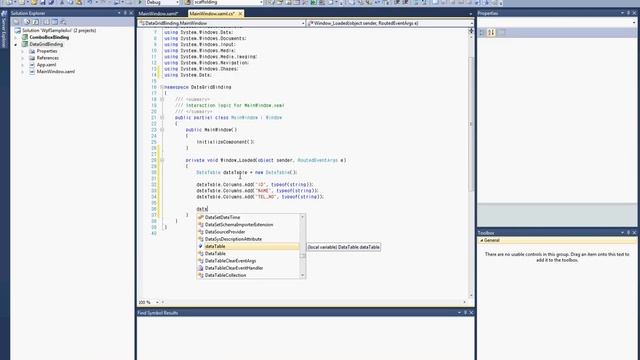This screenshot has height=360, width=640.
Task: Expand the ComboBoxBinding project node
Action: click(16, 37)
